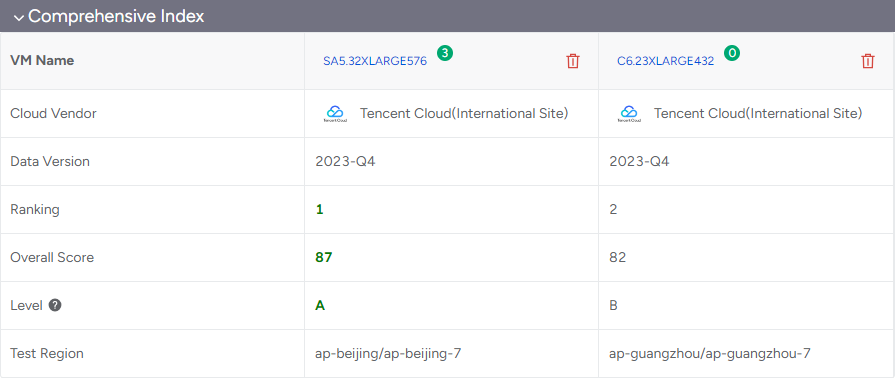Image resolution: width=895 pixels, height=378 pixels.
Task: Click the ap-guangzhou/ap-guangzhou-7 test region
Action: 709,353
